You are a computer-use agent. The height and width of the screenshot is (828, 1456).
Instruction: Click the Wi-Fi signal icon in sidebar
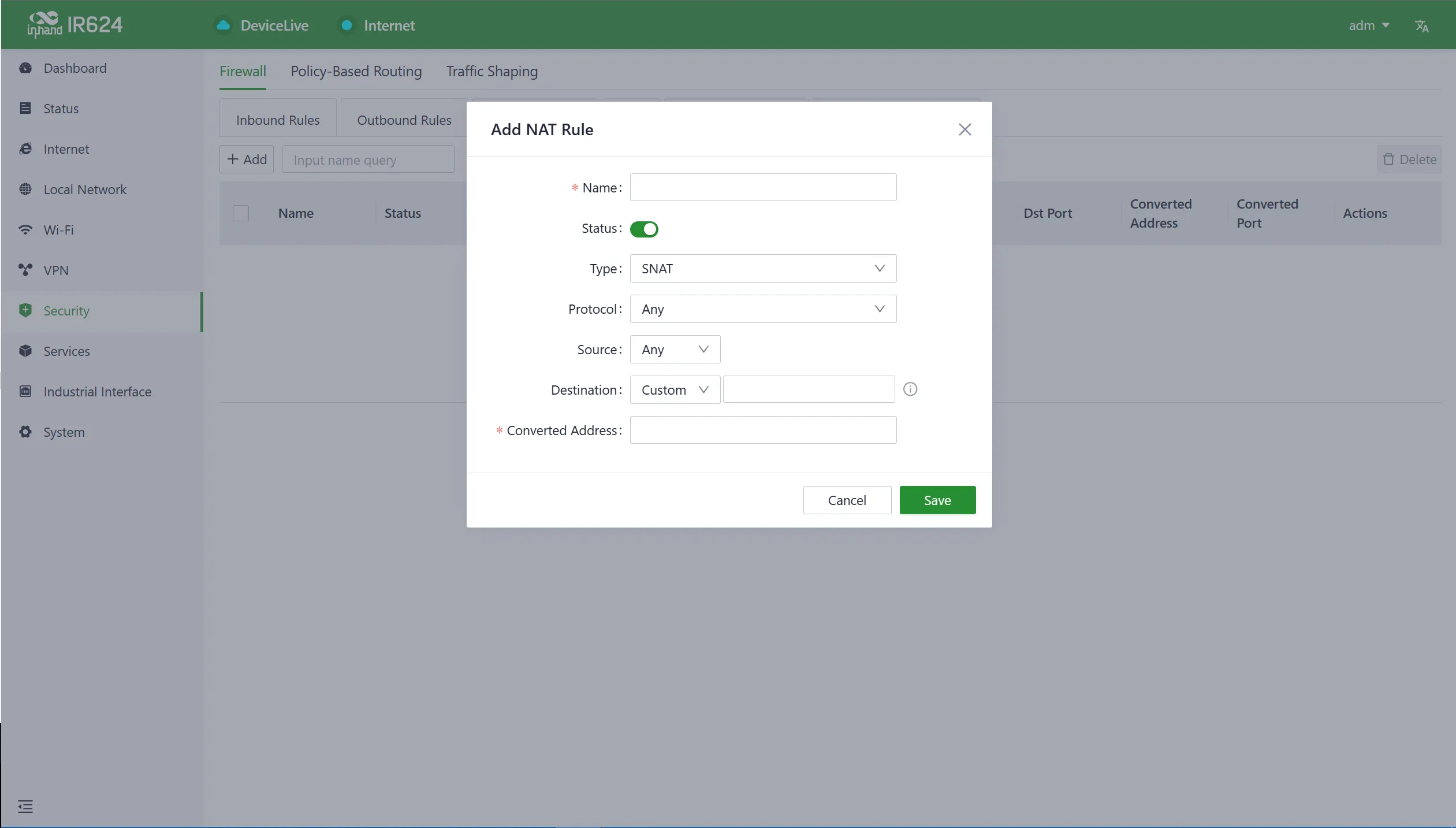pos(25,230)
